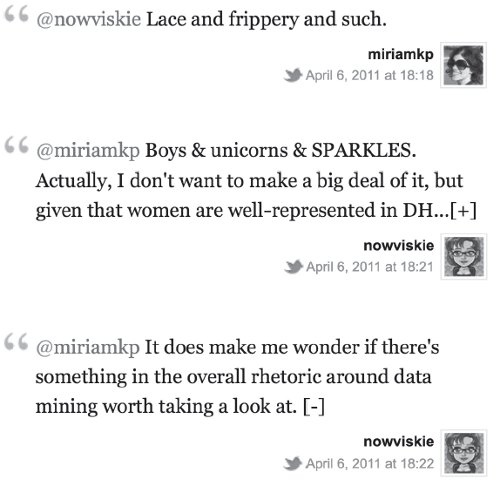
Task: Click the Twitter bird icon beside 18:21 timestamp
Action: click(x=293, y=267)
